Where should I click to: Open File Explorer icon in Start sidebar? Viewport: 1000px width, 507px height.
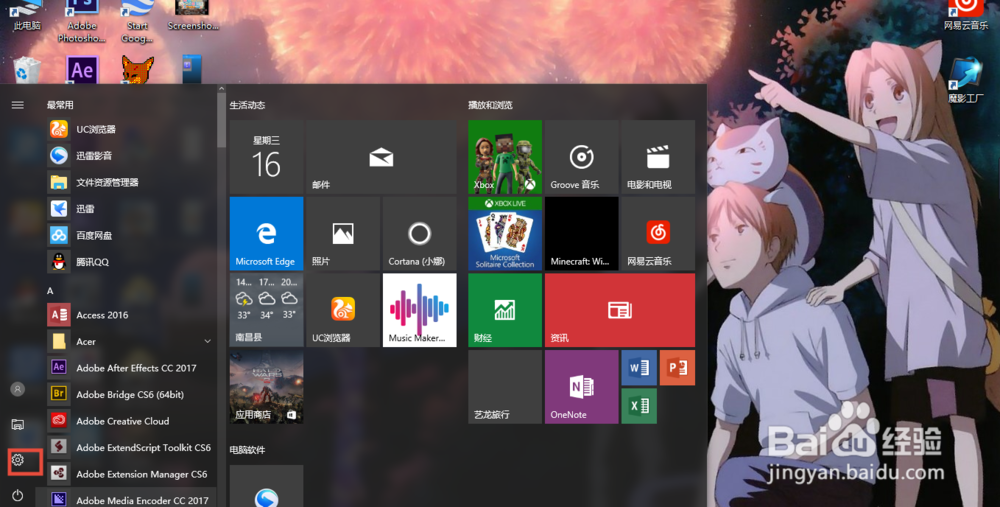pos(18,424)
